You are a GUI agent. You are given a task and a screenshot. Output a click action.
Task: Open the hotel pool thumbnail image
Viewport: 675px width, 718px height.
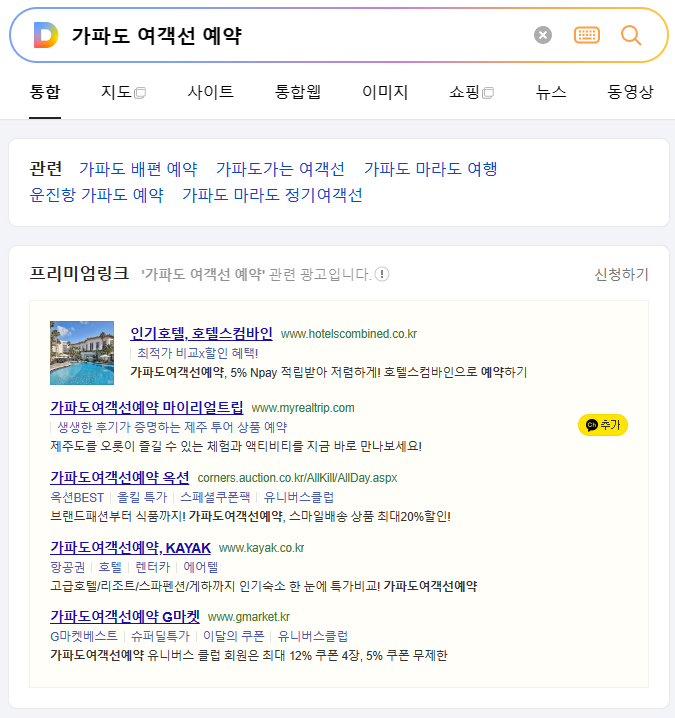click(x=82, y=353)
